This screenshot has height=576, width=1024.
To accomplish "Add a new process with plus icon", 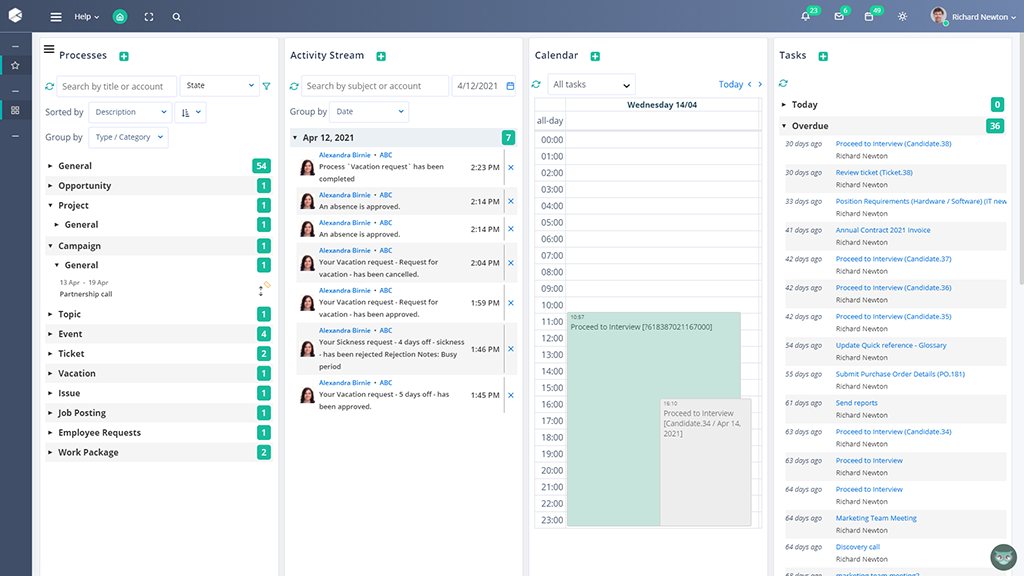I will tap(124, 57).
